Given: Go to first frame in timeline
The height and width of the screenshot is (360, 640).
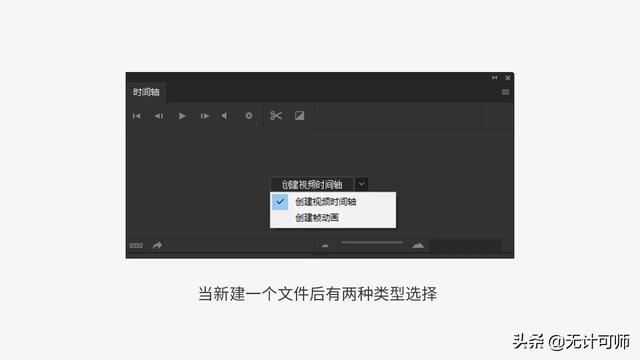Looking at the screenshot, I should tap(136, 116).
